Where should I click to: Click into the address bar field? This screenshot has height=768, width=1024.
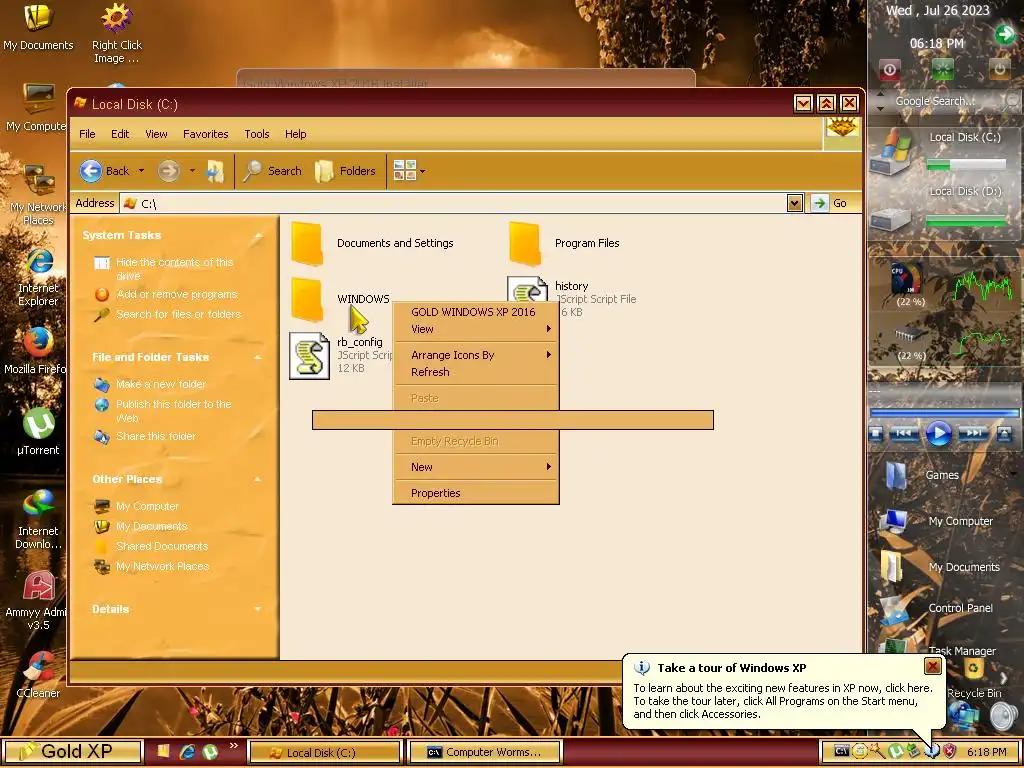click(453, 203)
